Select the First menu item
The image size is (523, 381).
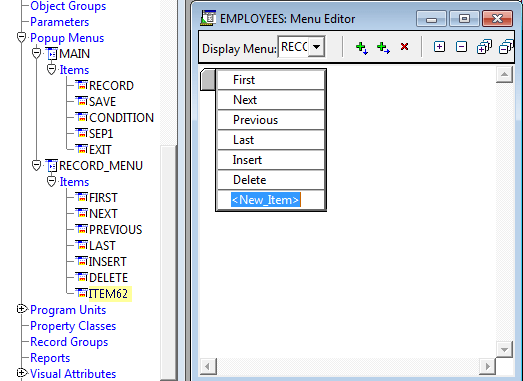click(271, 80)
